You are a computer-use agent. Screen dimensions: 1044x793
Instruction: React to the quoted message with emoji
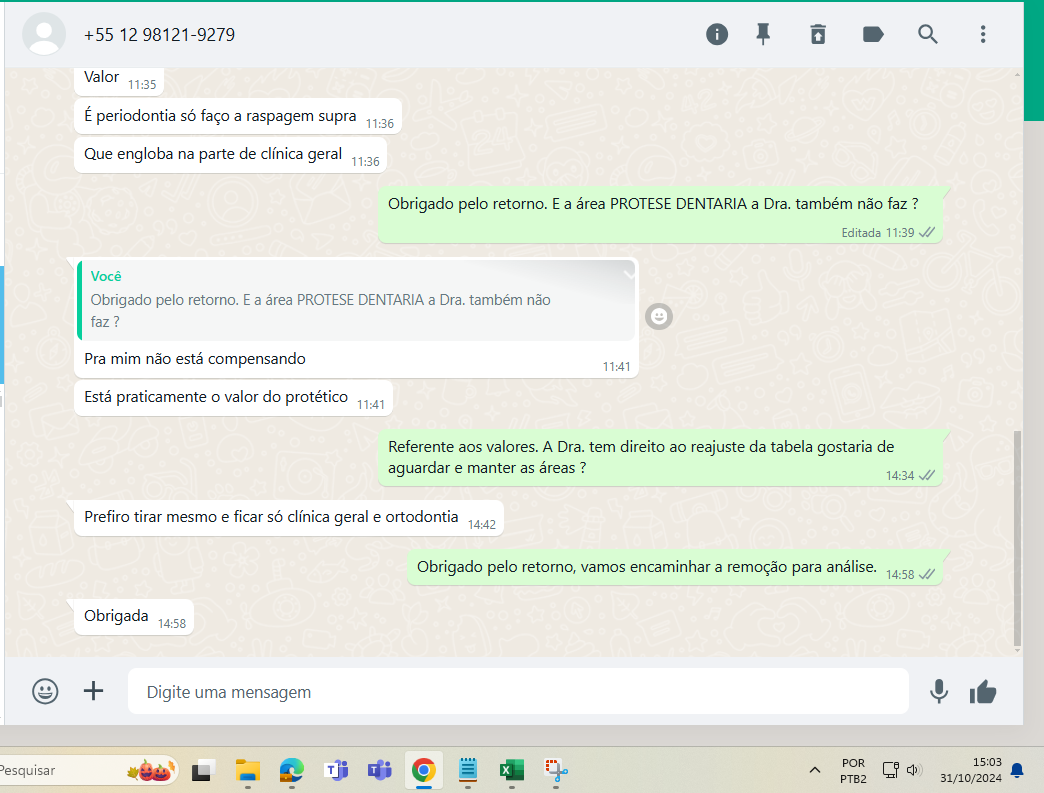658,316
